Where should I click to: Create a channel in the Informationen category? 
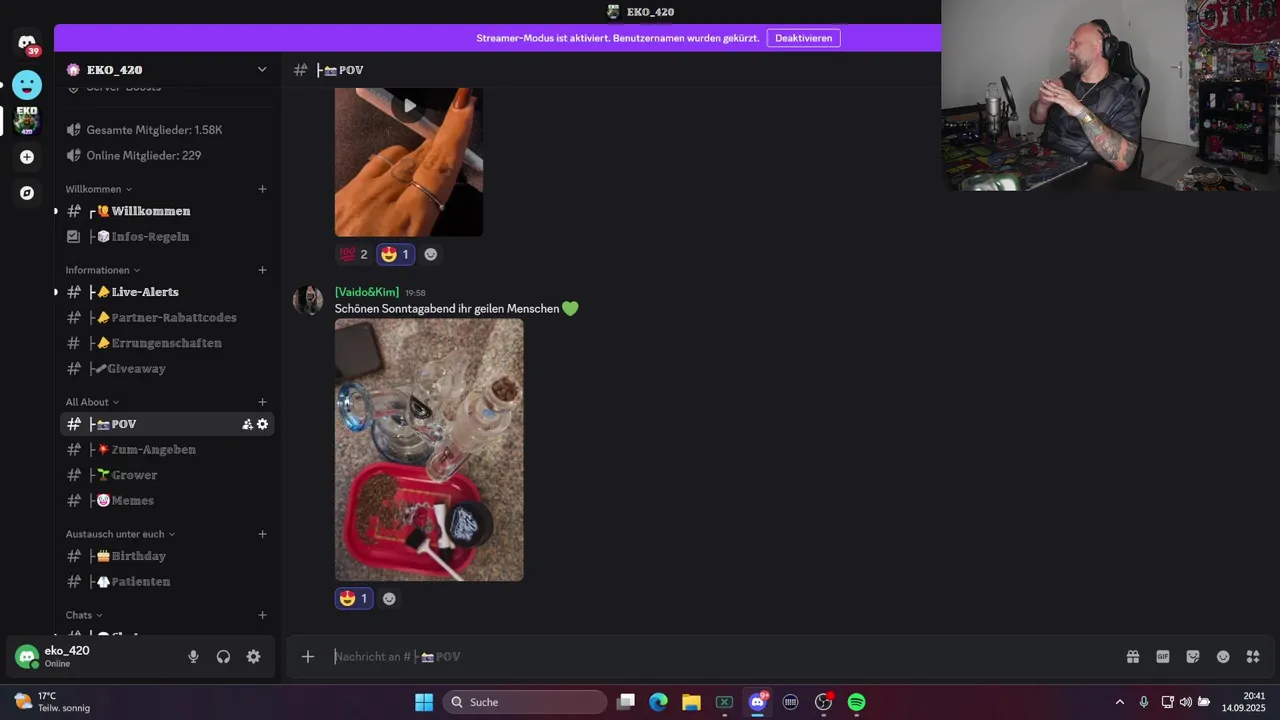(262, 270)
